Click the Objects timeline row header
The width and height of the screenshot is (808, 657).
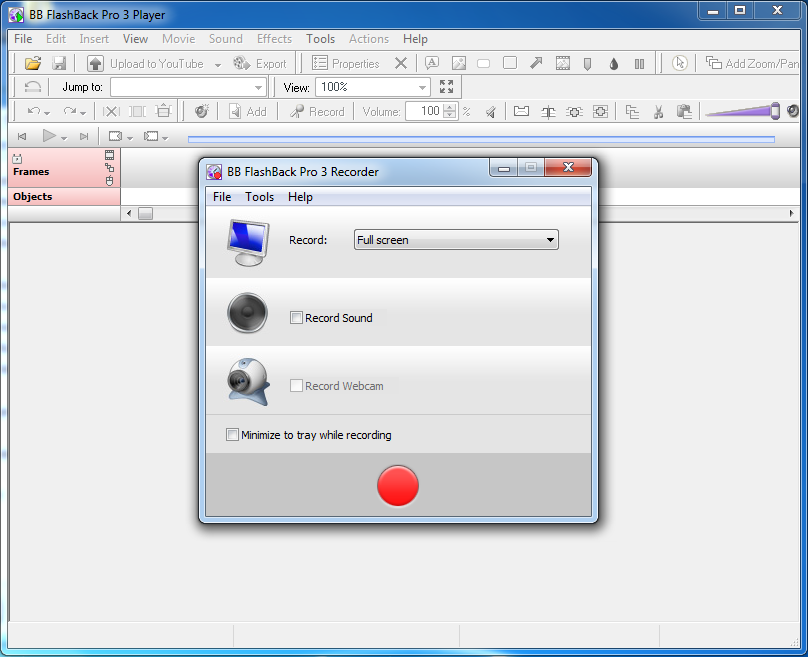tap(64, 196)
